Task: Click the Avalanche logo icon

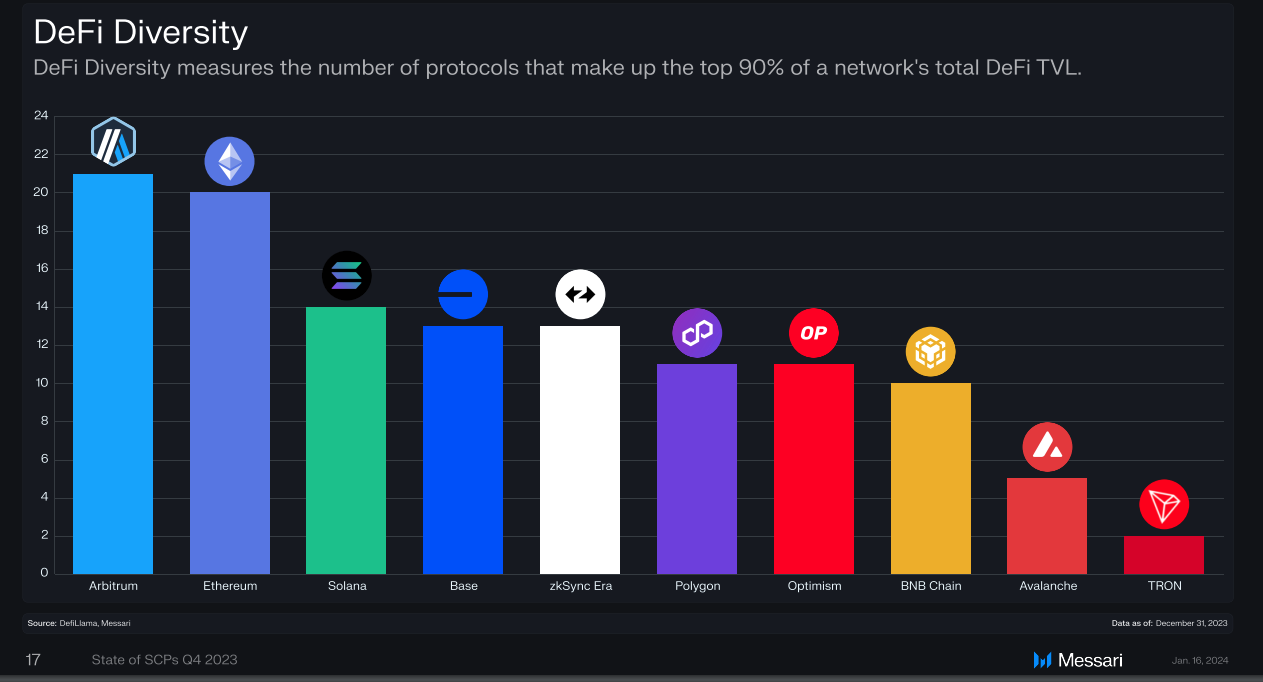Action: coord(1047,447)
